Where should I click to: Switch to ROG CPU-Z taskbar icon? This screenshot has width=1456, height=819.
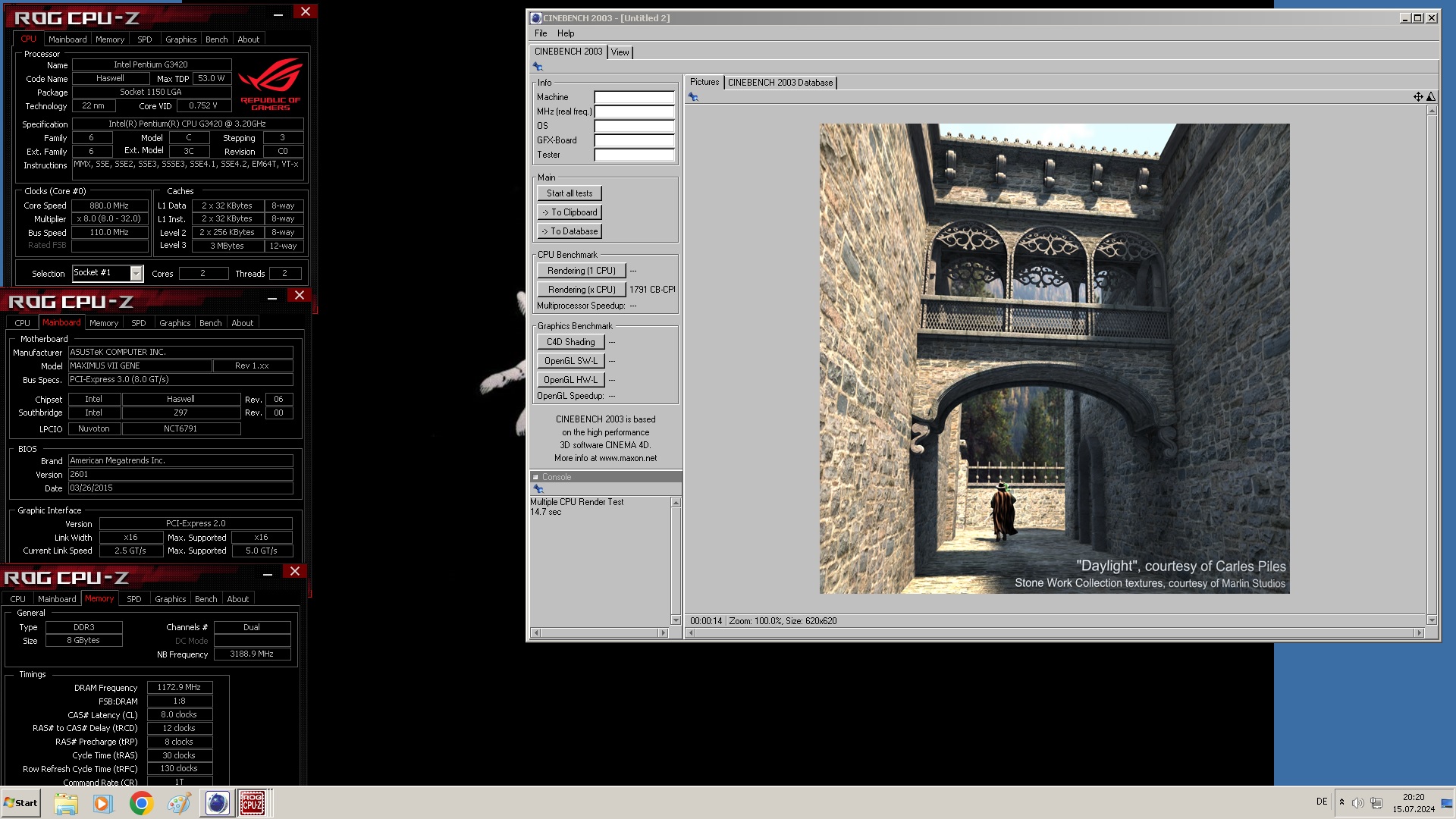point(253,803)
